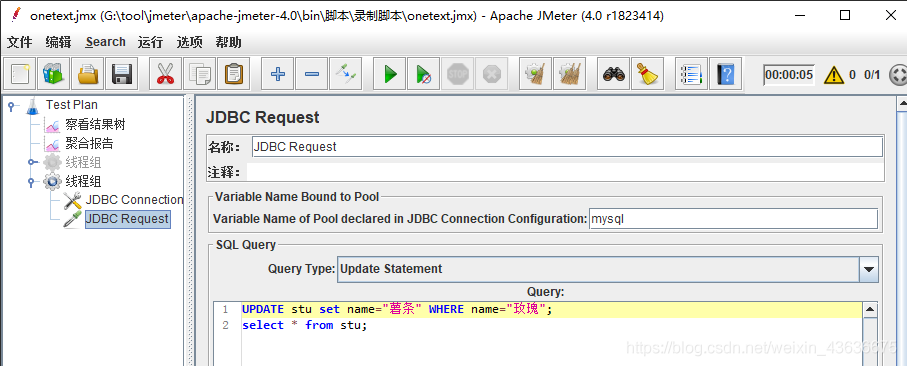This screenshot has width=907, height=366.
Task: Open the 选项 menu
Action: coord(189,42)
